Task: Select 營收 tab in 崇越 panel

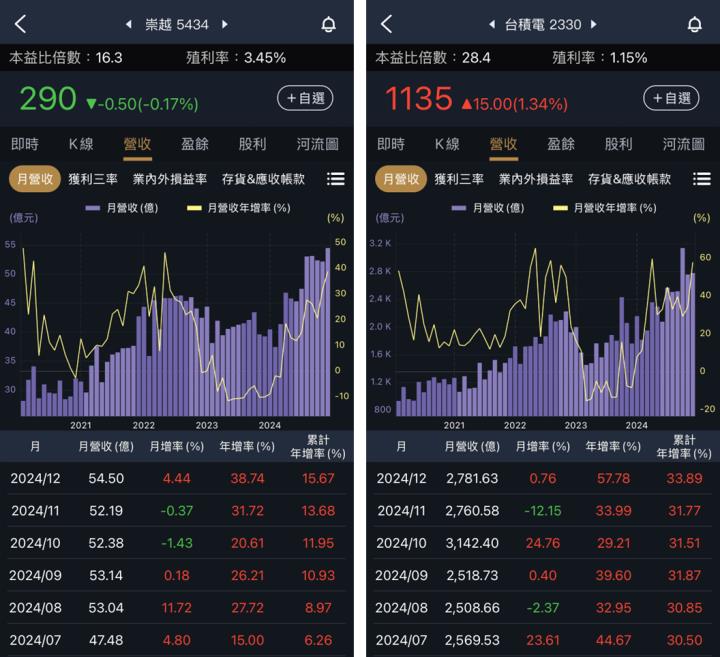Action: [137, 144]
